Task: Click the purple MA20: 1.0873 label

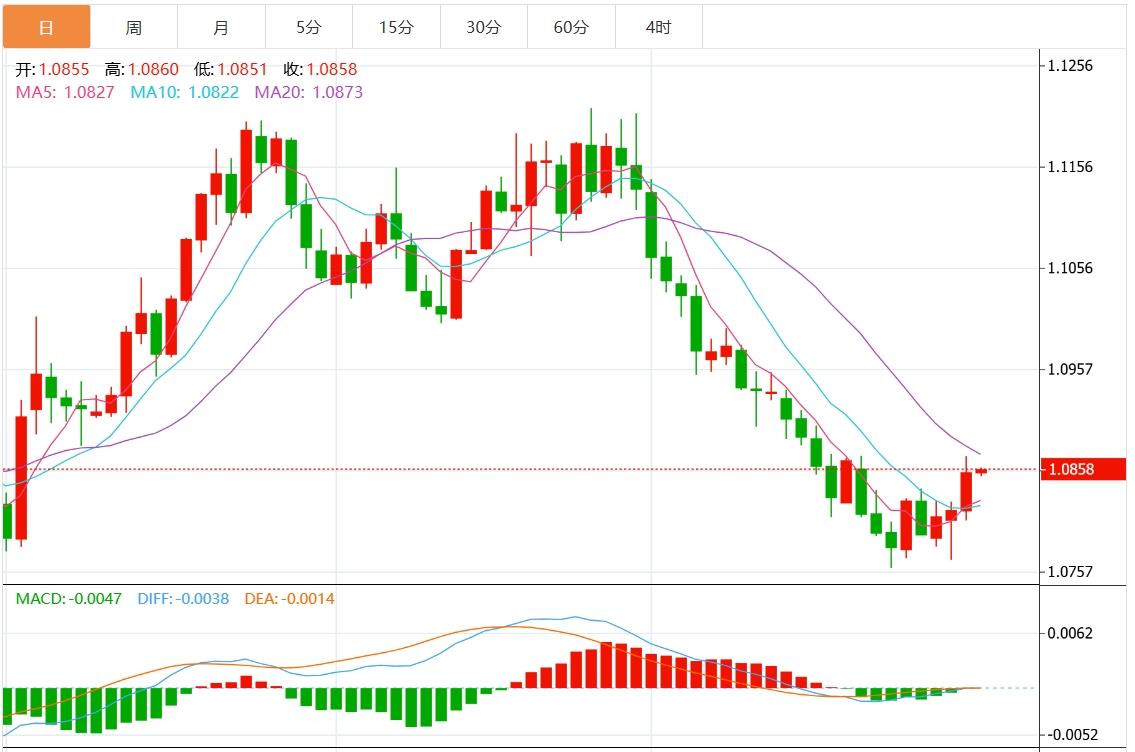Action: click(309, 92)
